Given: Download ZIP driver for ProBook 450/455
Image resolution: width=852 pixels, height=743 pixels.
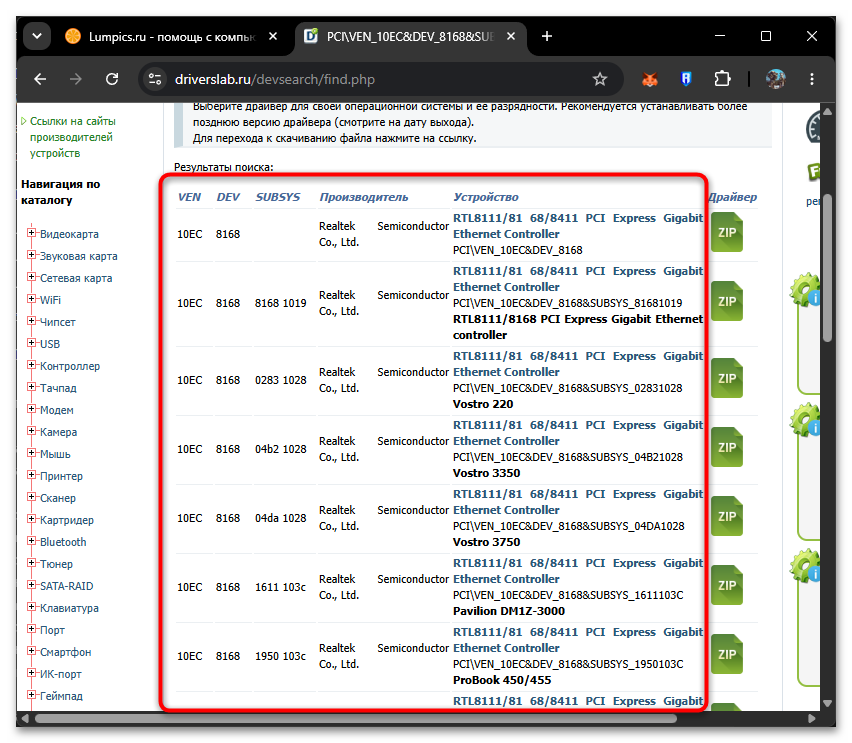Looking at the screenshot, I should pos(726,655).
